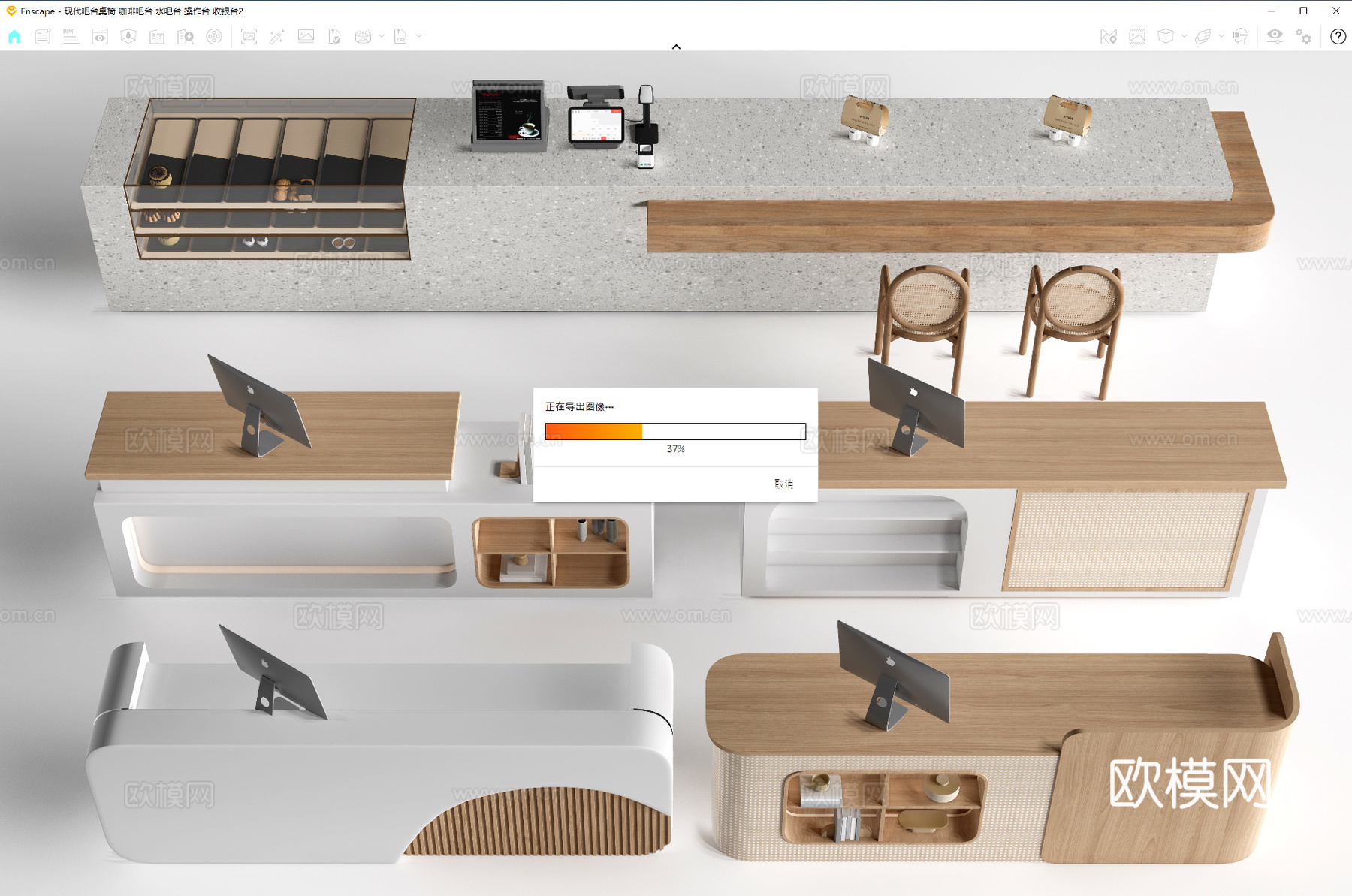Enable the VR Headset icon
Viewport: 1352px width, 896px height.
1240,36
